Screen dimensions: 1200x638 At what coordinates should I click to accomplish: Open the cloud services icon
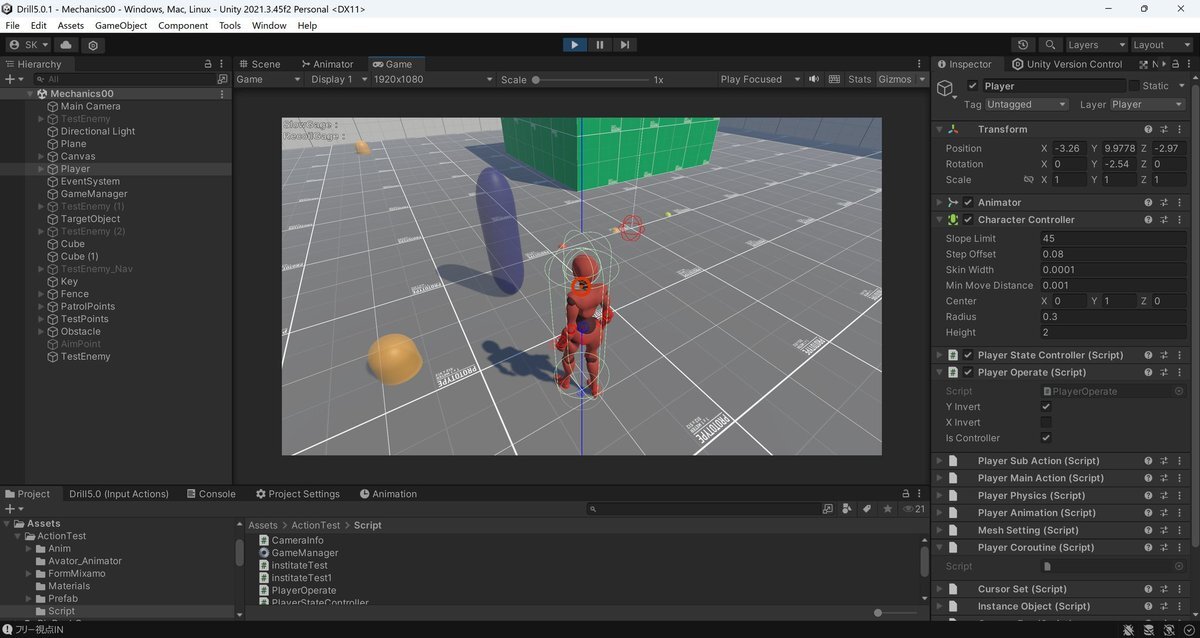(x=66, y=45)
